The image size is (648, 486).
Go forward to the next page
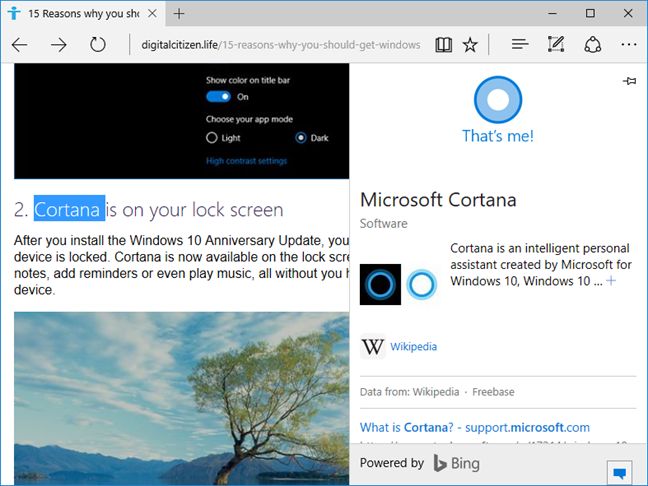coord(59,45)
